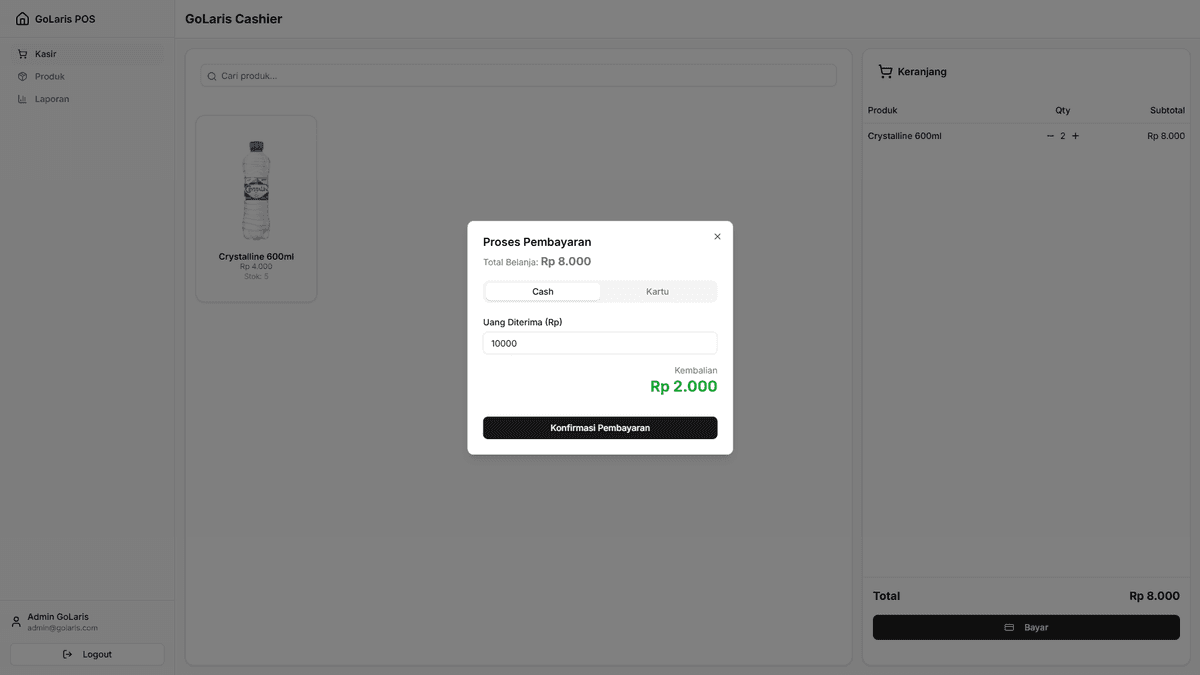Click the GoLaris POS home icon
The image size is (1200, 675).
pos(22,18)
